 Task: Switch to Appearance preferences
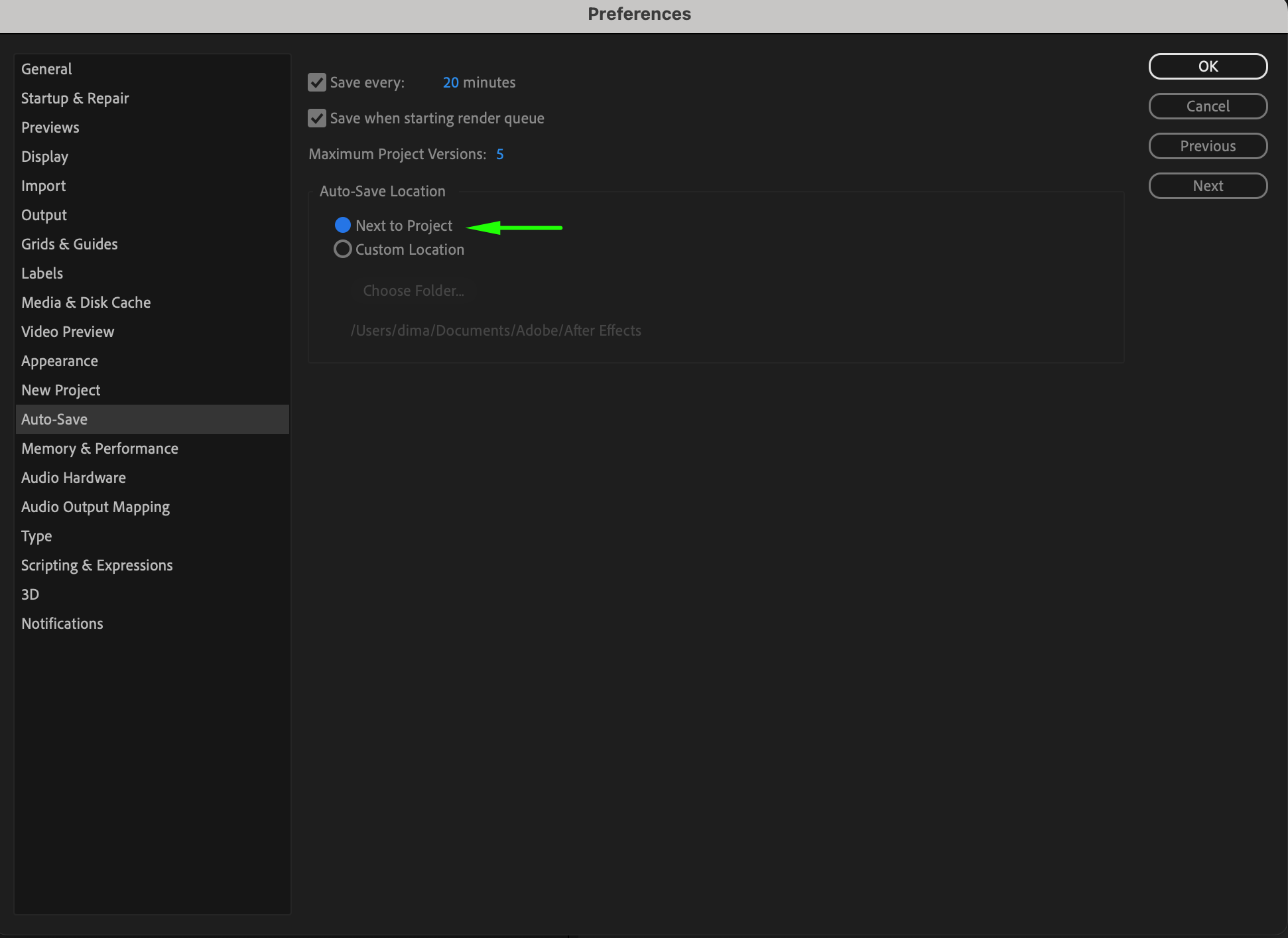[x=60, y=361]
